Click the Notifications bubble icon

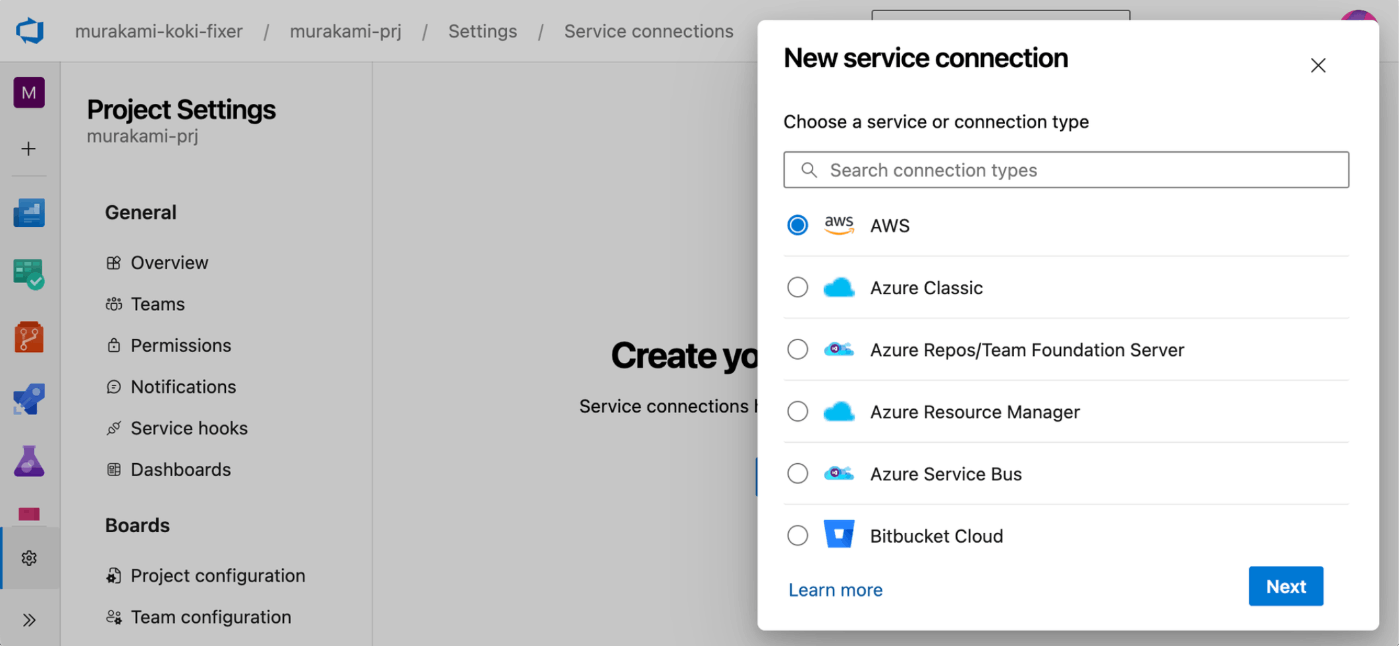(x=113, y=387)
